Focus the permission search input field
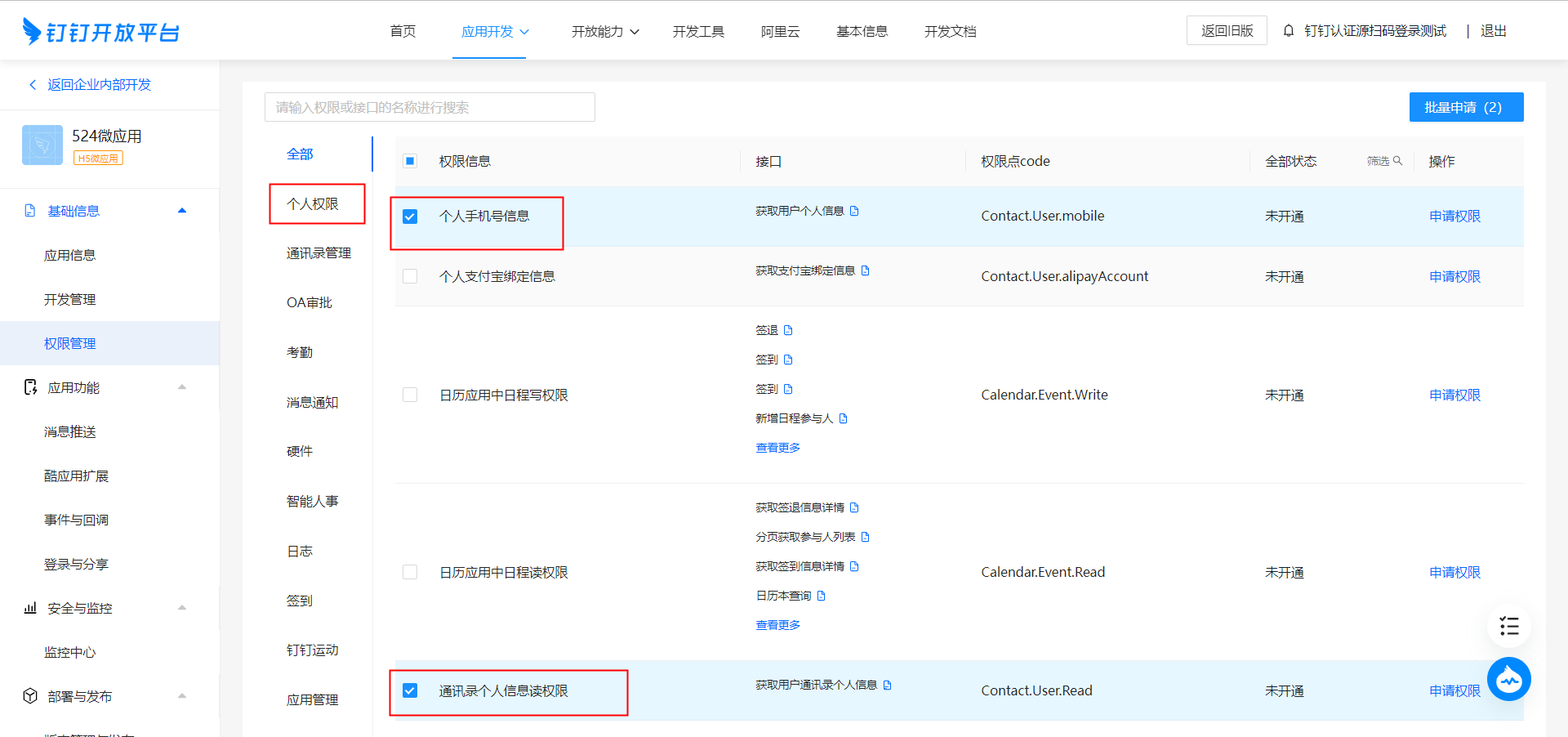The height and width of the screenshot is (737, 1568). click(x=430, y=107)
